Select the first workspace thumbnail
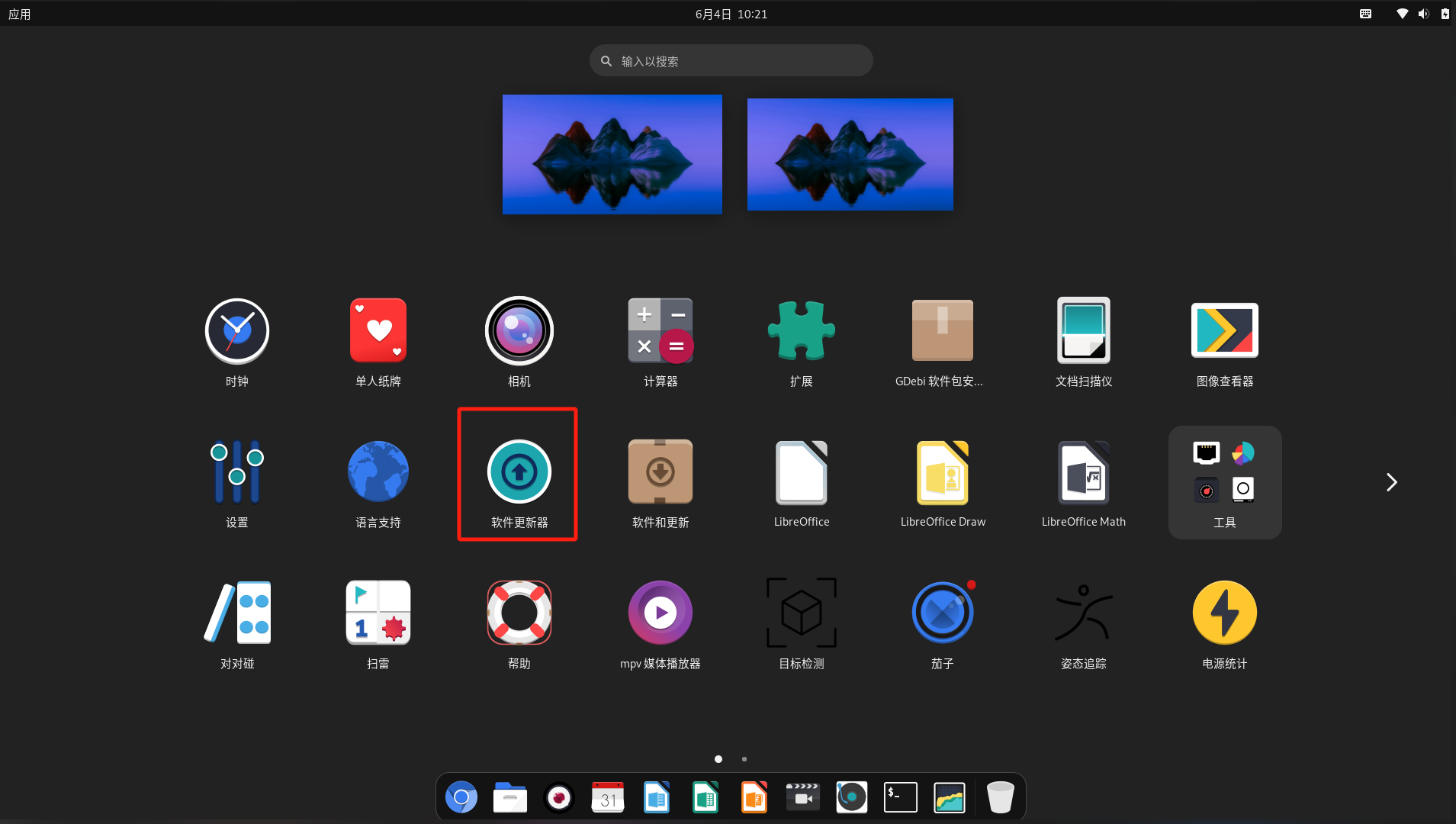 click(612, 154)
